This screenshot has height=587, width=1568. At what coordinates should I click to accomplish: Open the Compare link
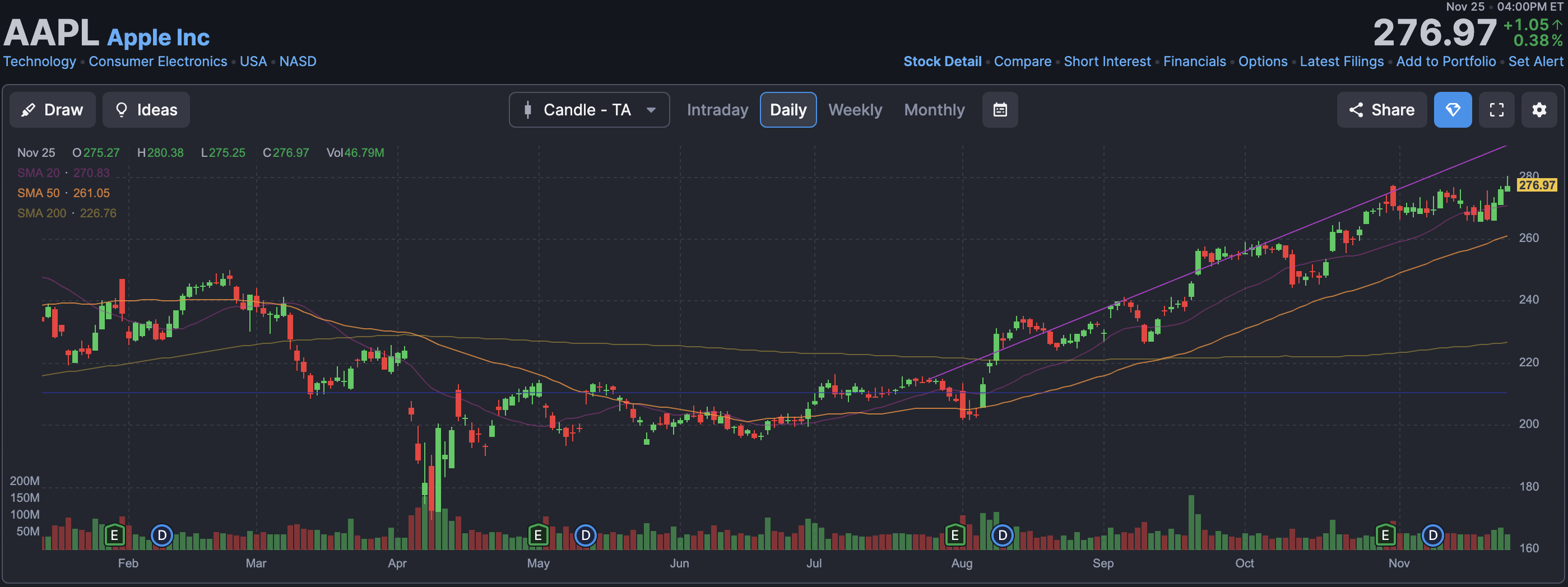(1023, 62)
